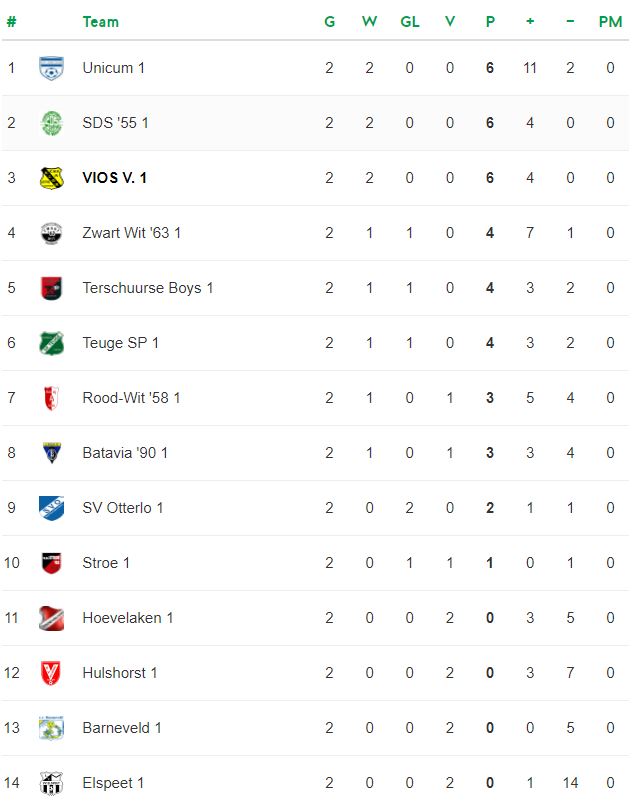Click the Hulshorst 1 red crest
632x810 pixels.
pos(51,673)
